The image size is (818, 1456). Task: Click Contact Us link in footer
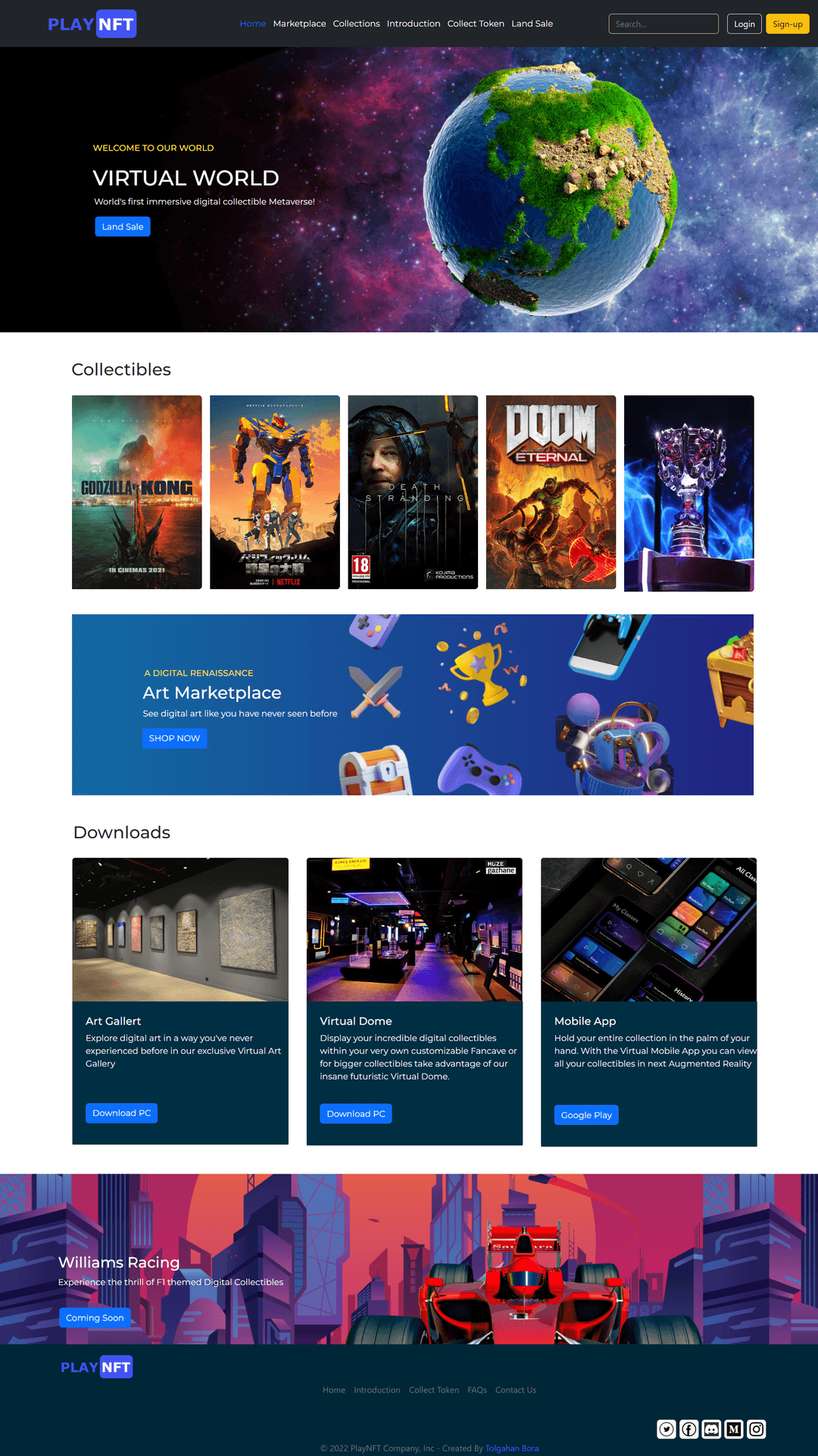516,1390
